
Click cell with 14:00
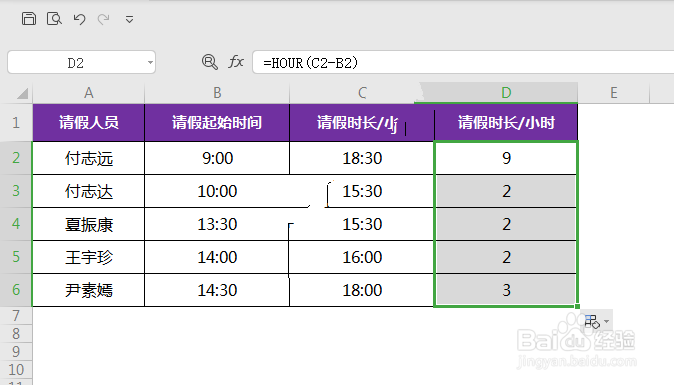coord(217,257)
